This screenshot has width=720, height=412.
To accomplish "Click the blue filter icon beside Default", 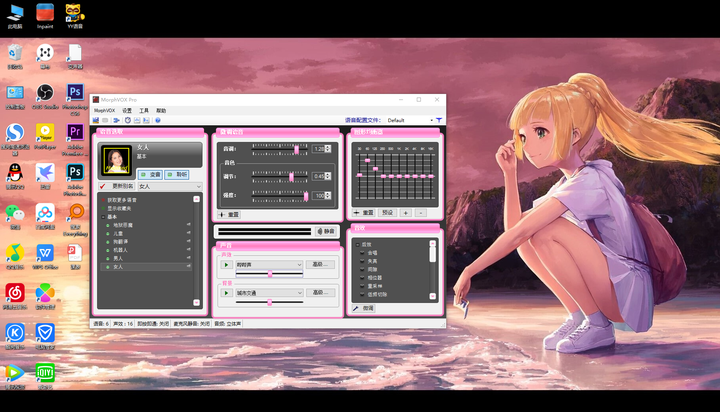I will 439,120.
